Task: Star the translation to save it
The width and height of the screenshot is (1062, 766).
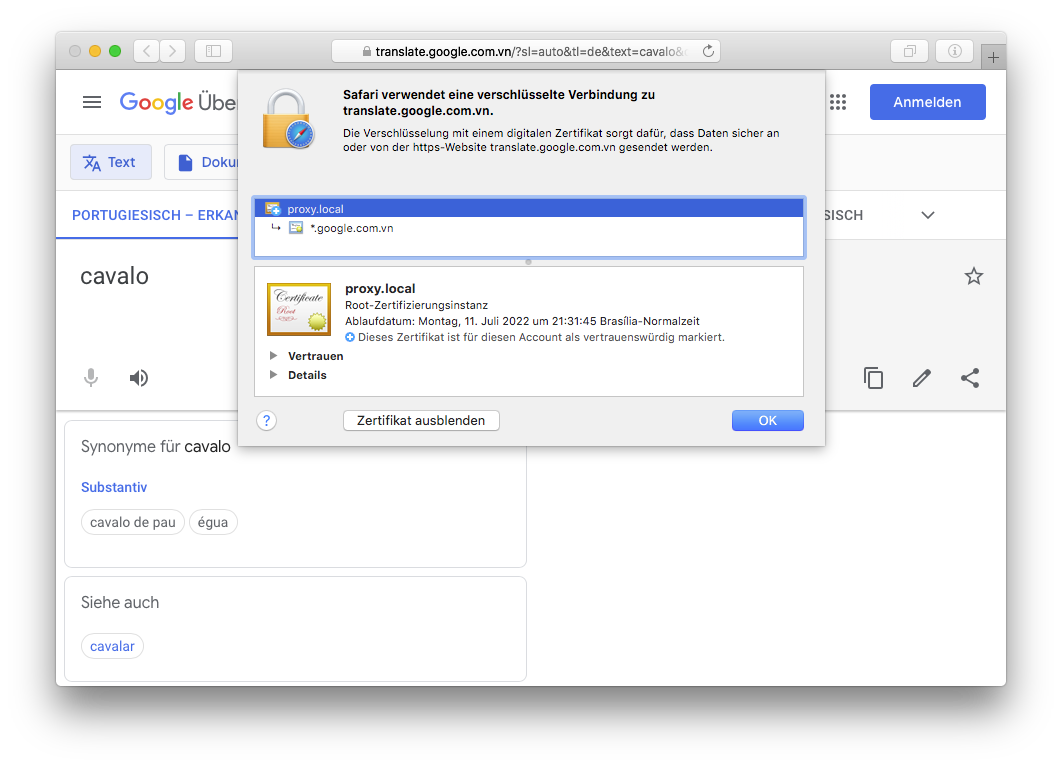Action: point(973,277)
